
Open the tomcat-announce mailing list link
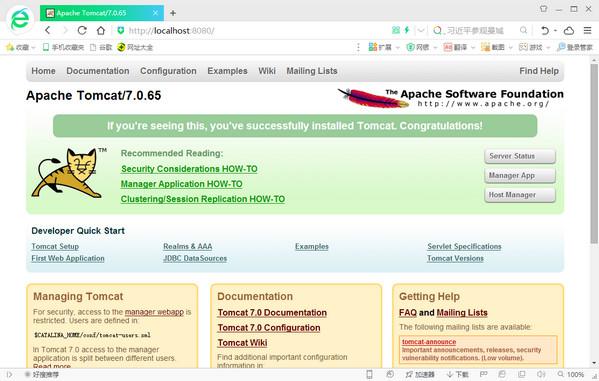click(x=429, y=342)
